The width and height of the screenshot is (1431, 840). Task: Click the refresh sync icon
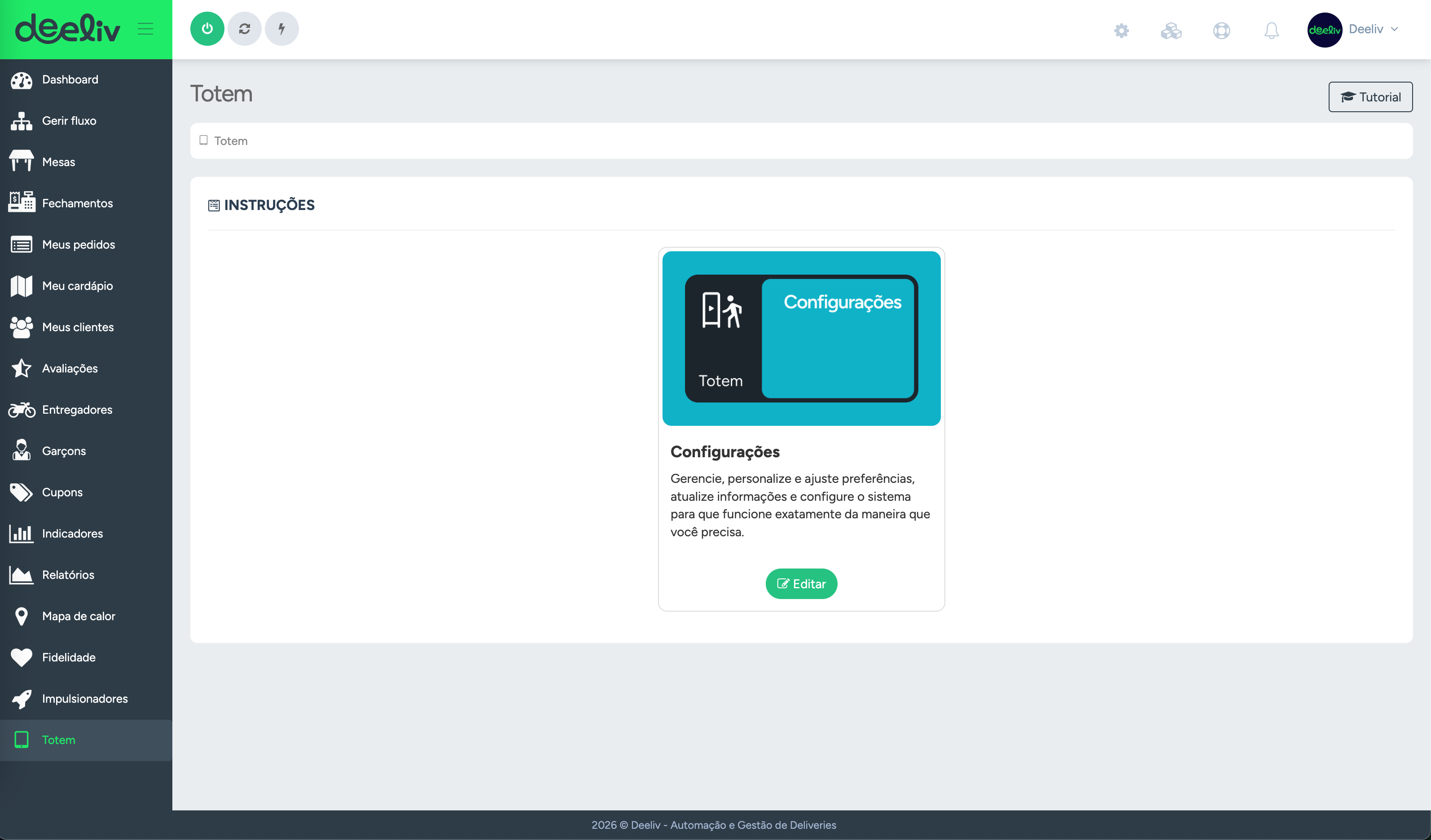point(244,28)
